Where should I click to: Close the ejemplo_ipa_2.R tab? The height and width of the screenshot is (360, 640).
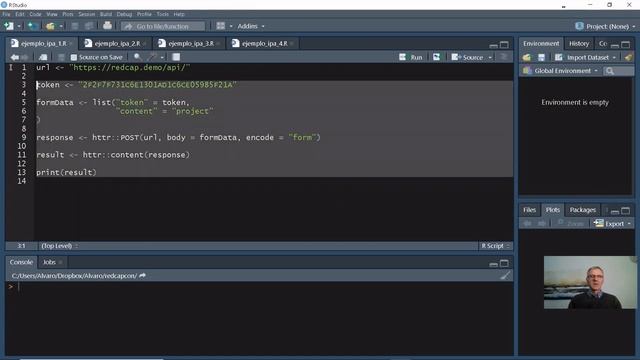click(144, 44)
